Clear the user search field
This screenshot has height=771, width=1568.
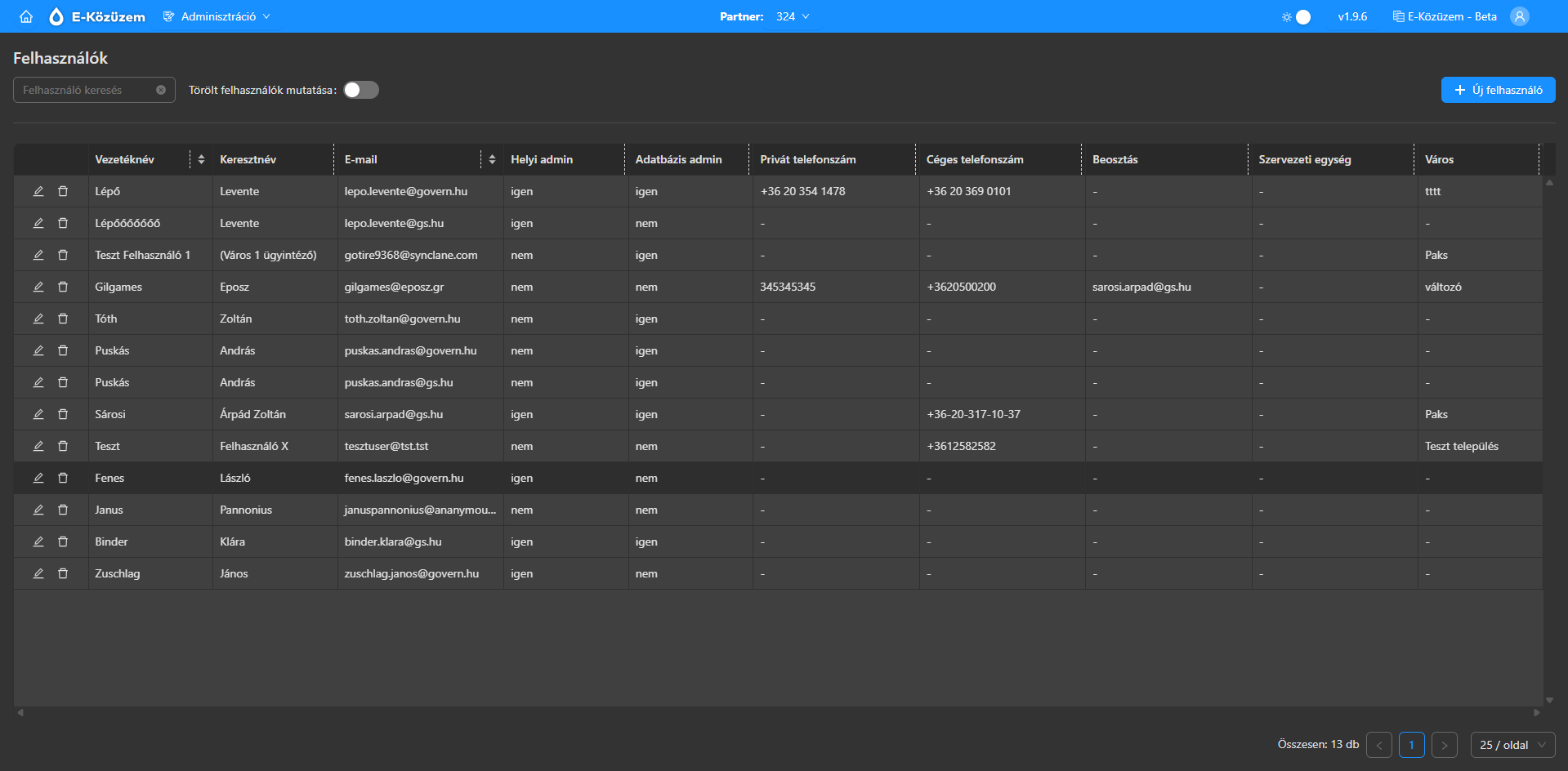161,90
